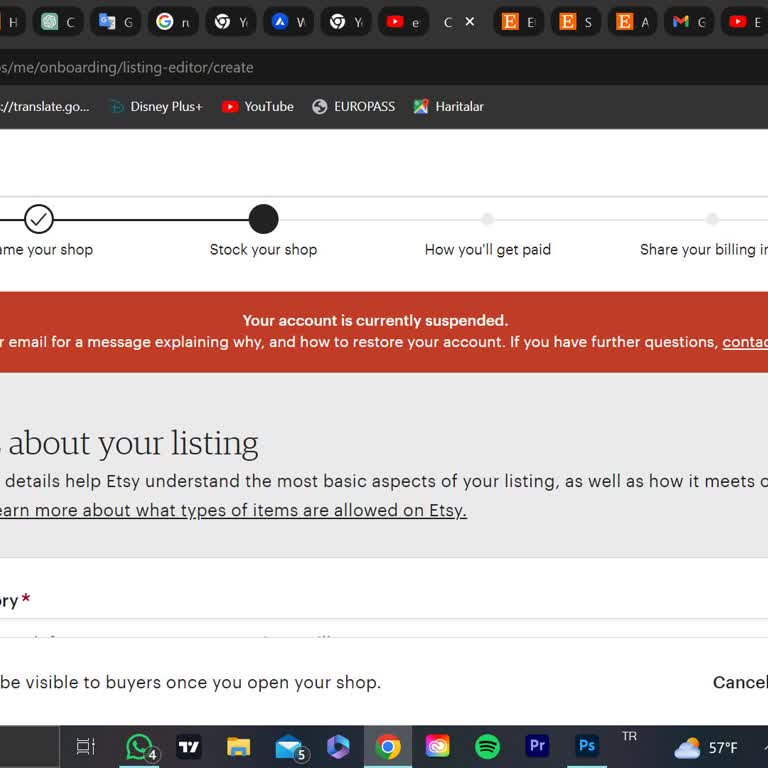Viewport: 768px width, 768px height.
Task: Switch to the second Chrome-icon tab
Action: pyautogui.click(x=346, y=22)
